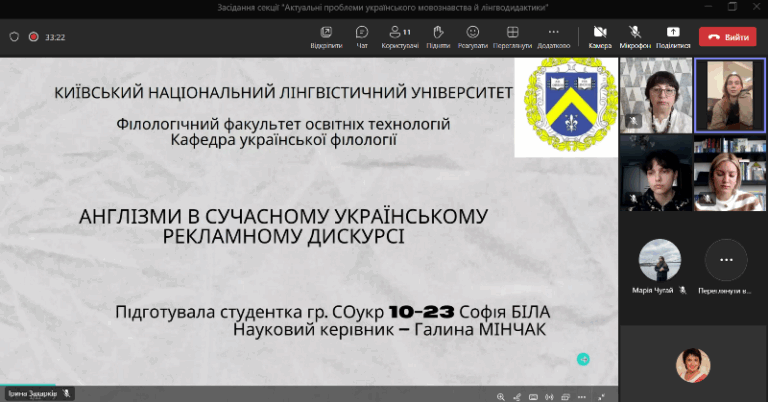Select video of woman with glasses
Image resolution: width=768 pixels, height=402 pixels.
pos(656,95)
